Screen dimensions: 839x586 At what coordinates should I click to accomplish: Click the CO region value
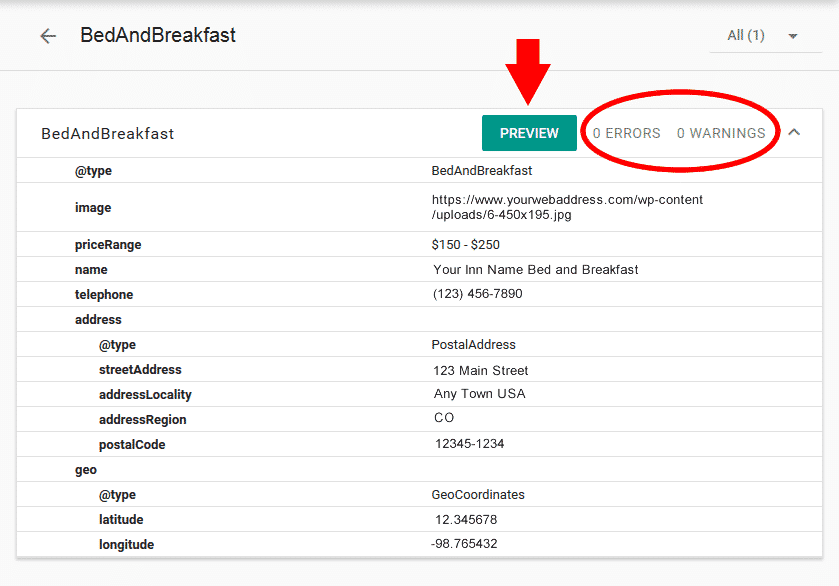444,417
